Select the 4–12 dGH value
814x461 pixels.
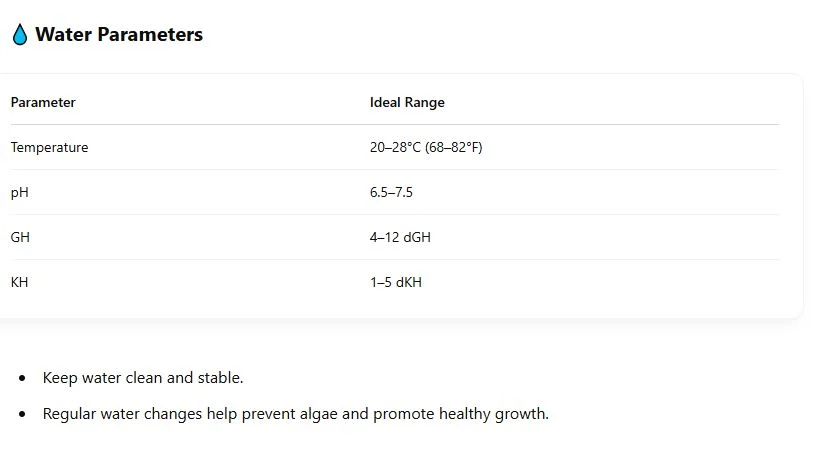(x=400, y=237)
